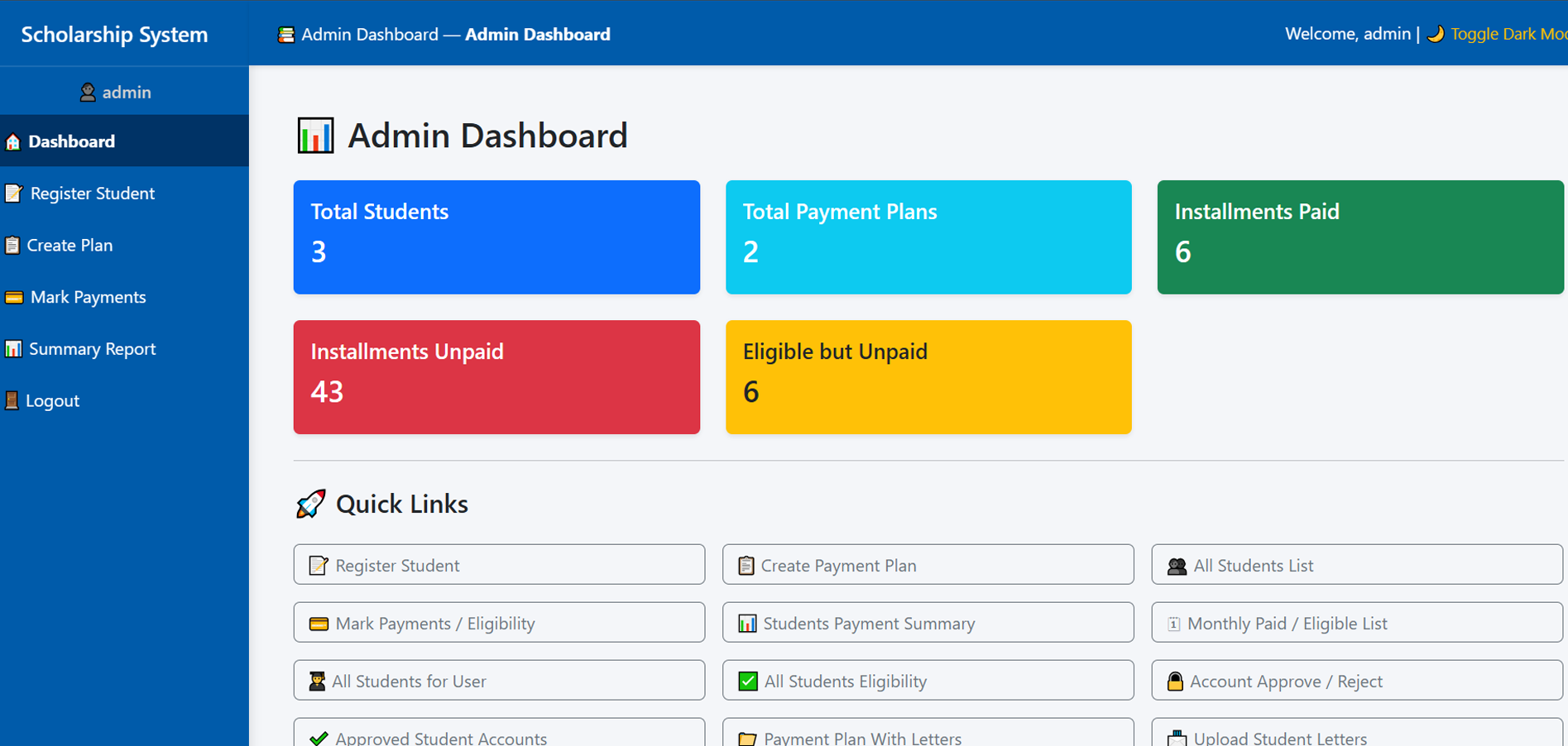This screenshot has height=746, width=1568.
Task: Open Summary Report from the sidebar menu
Action: click(x=92, y=349)
